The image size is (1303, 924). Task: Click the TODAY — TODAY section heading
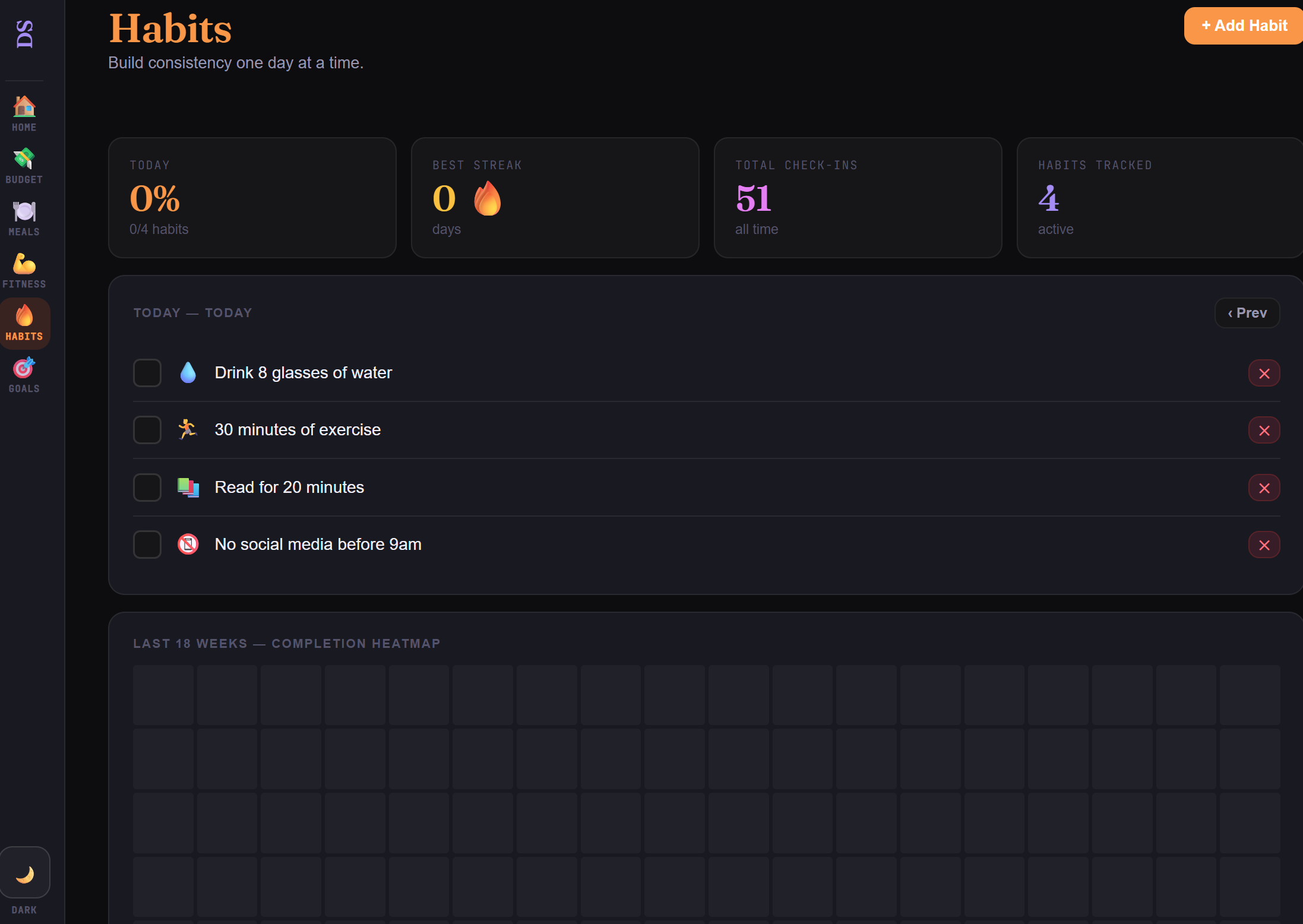coord(193,313)
